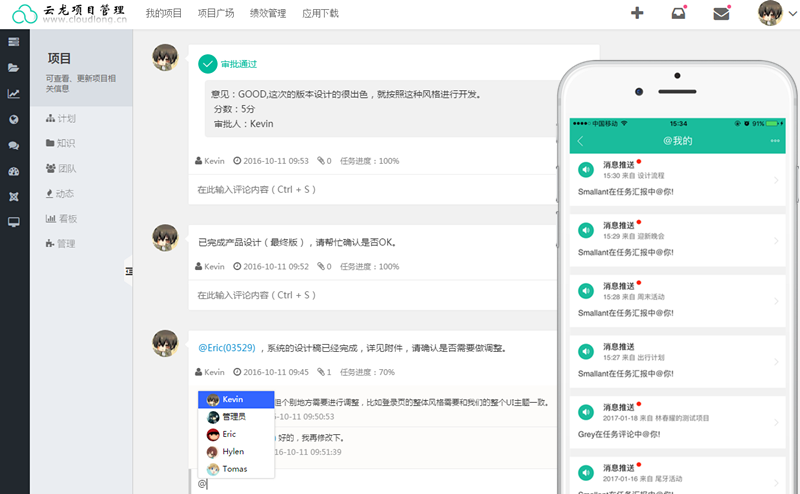Open the 15:29 迎新晚会 message in phone
800x494 pixels.
tap(677, 240)
